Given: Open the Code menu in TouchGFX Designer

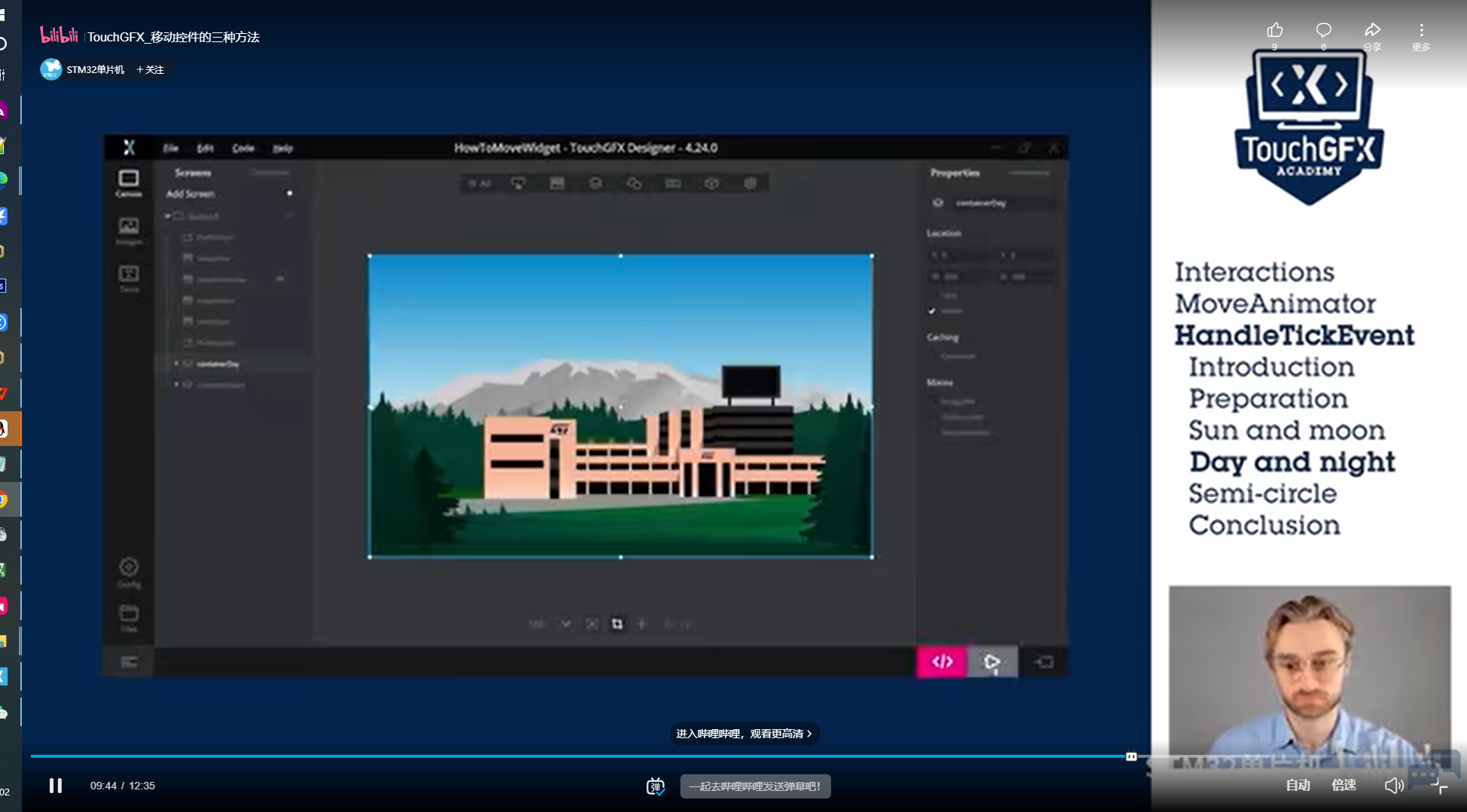Looking at the screenshot, I should [243, 148].
